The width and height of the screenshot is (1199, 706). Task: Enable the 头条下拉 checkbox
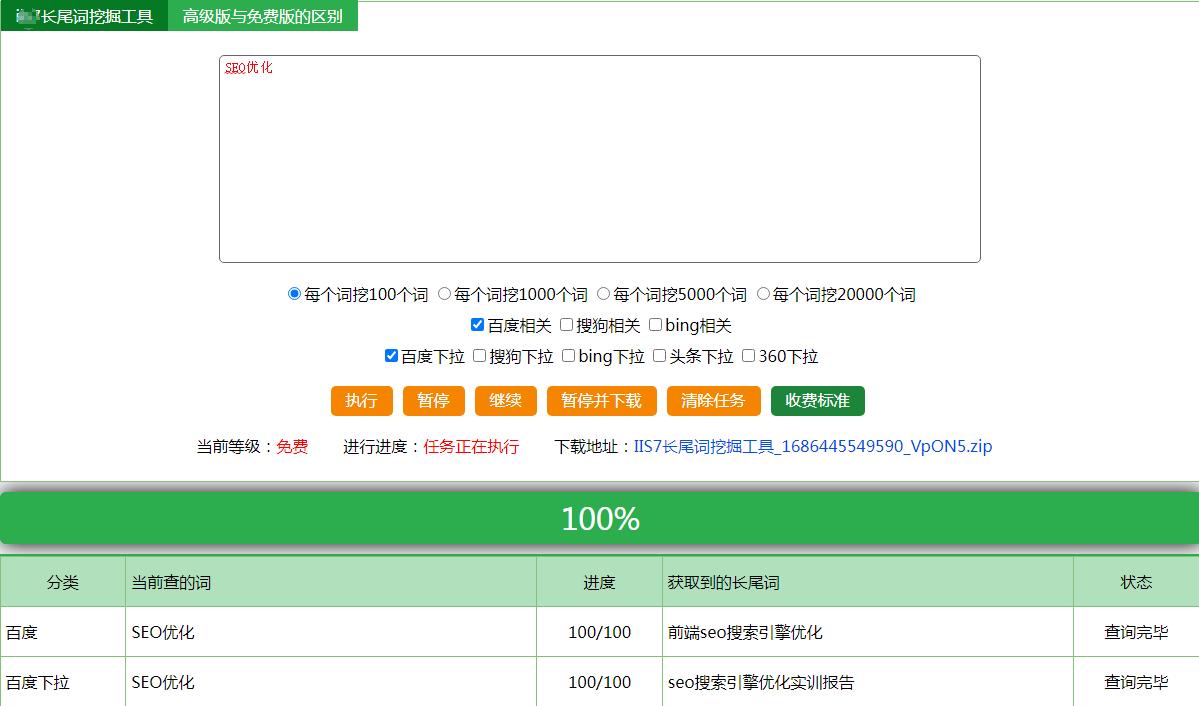[659, 356]
